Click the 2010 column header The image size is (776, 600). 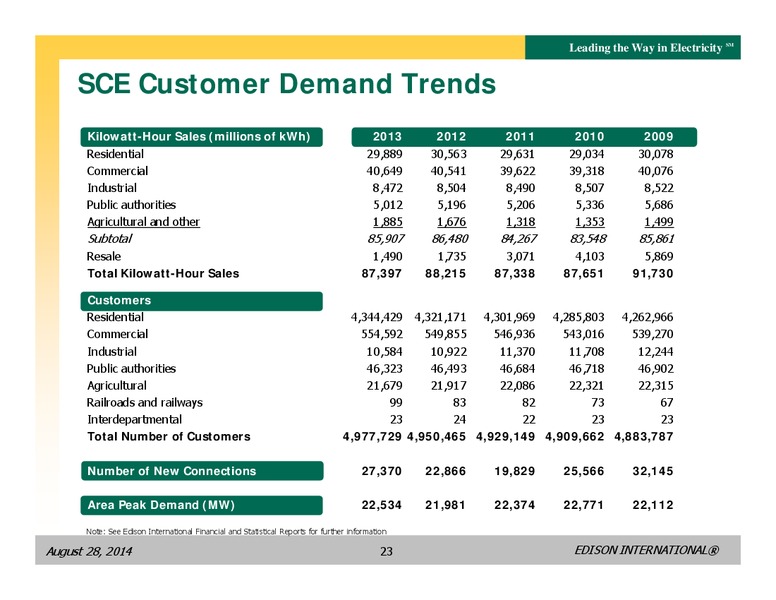click(589, 137)
